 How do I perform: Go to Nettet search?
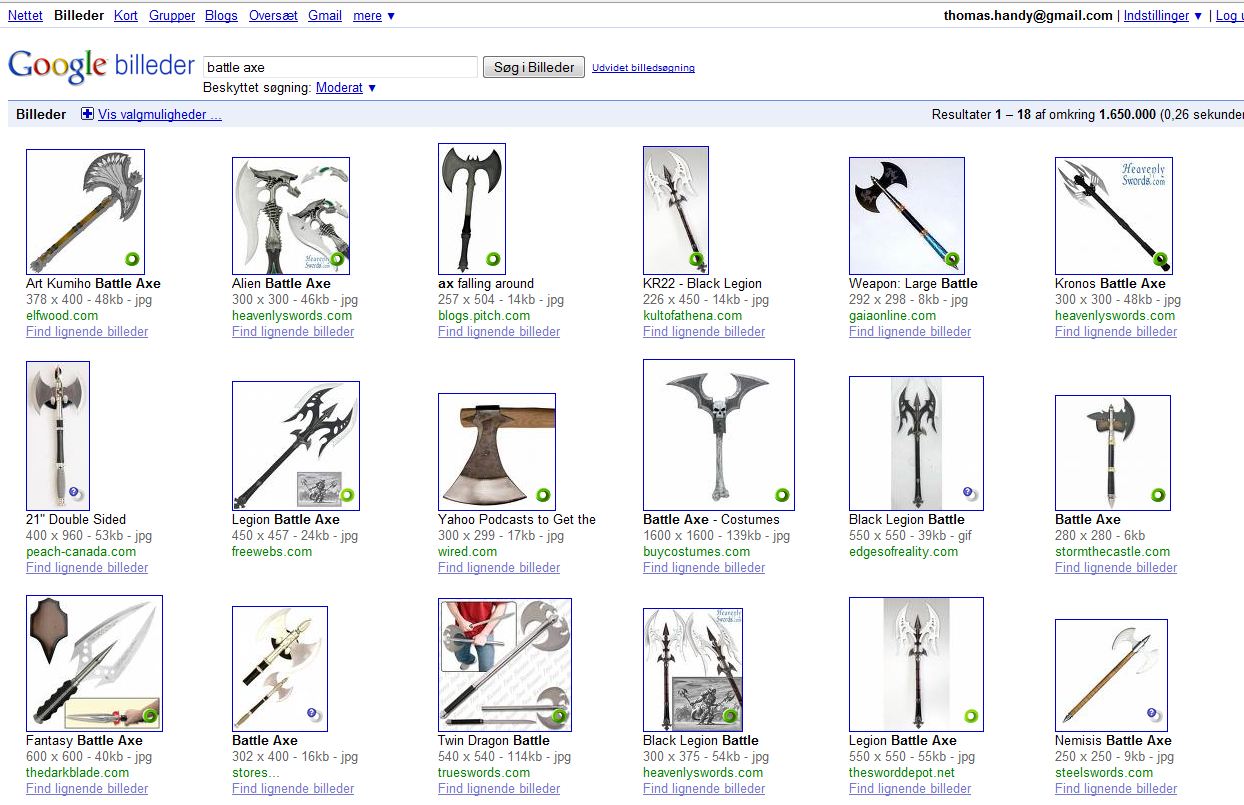coord(25,15)
